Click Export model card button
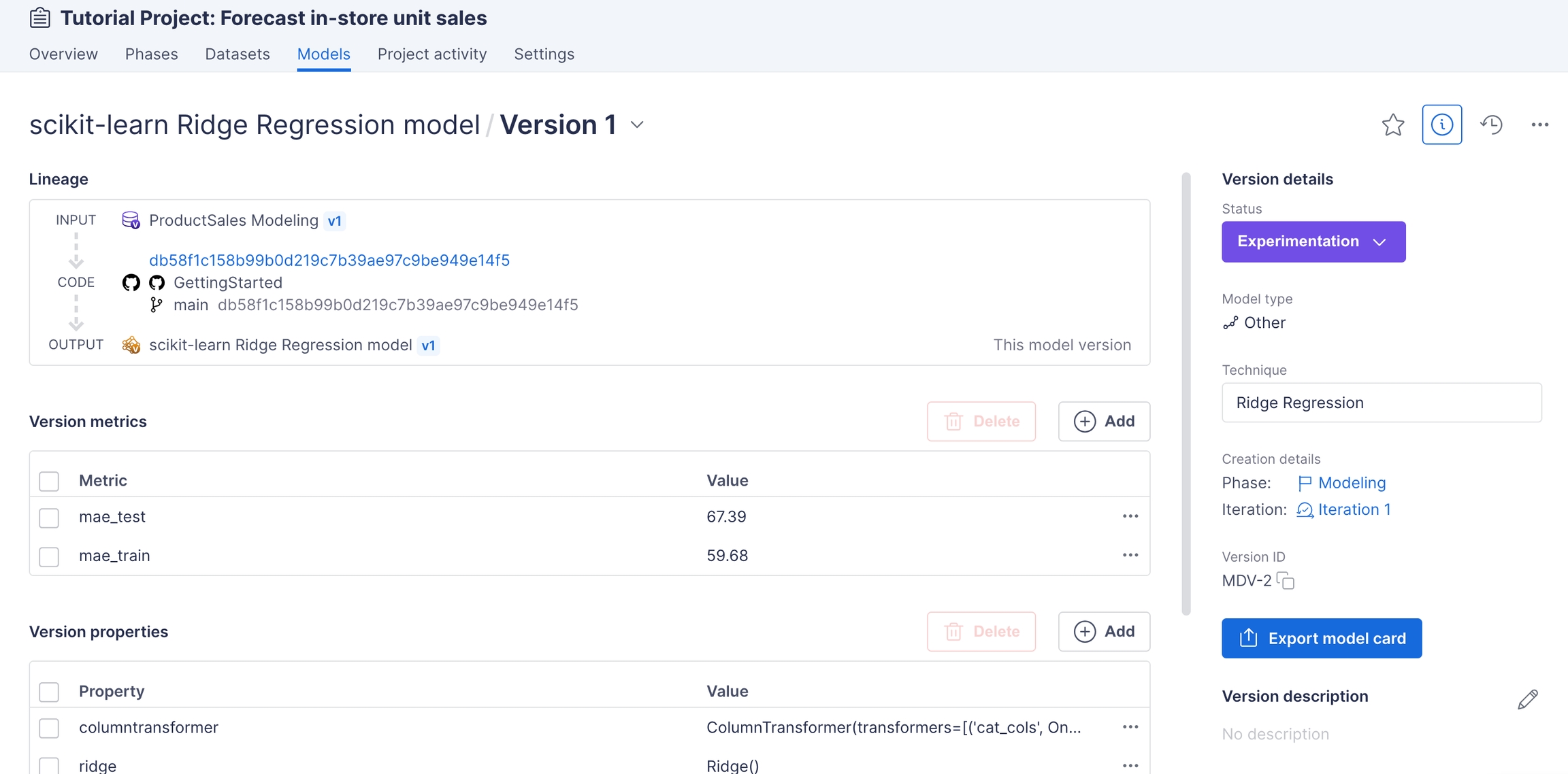Screen dimensions: 1568x774 tap(1321, 638)
